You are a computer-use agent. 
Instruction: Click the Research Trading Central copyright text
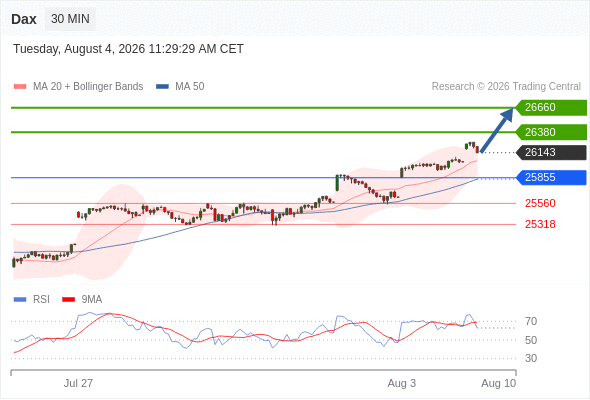tap(506, 87)
